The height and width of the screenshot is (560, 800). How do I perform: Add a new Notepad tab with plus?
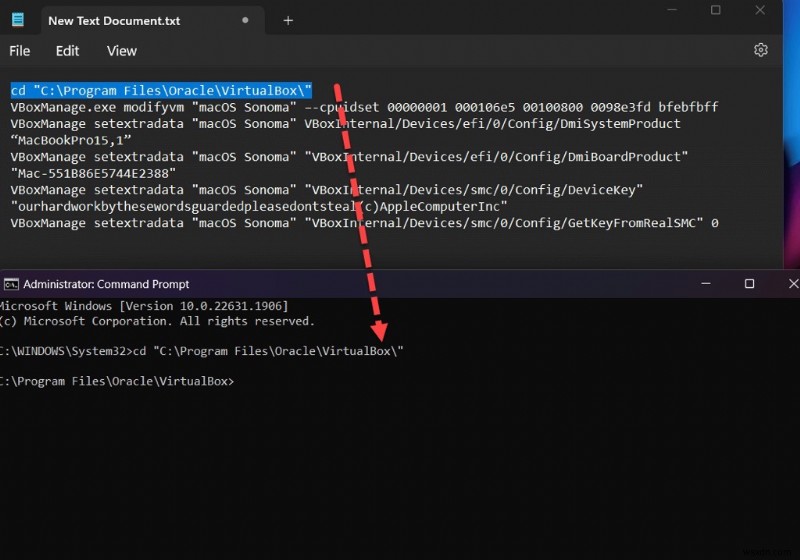[288, 20]
